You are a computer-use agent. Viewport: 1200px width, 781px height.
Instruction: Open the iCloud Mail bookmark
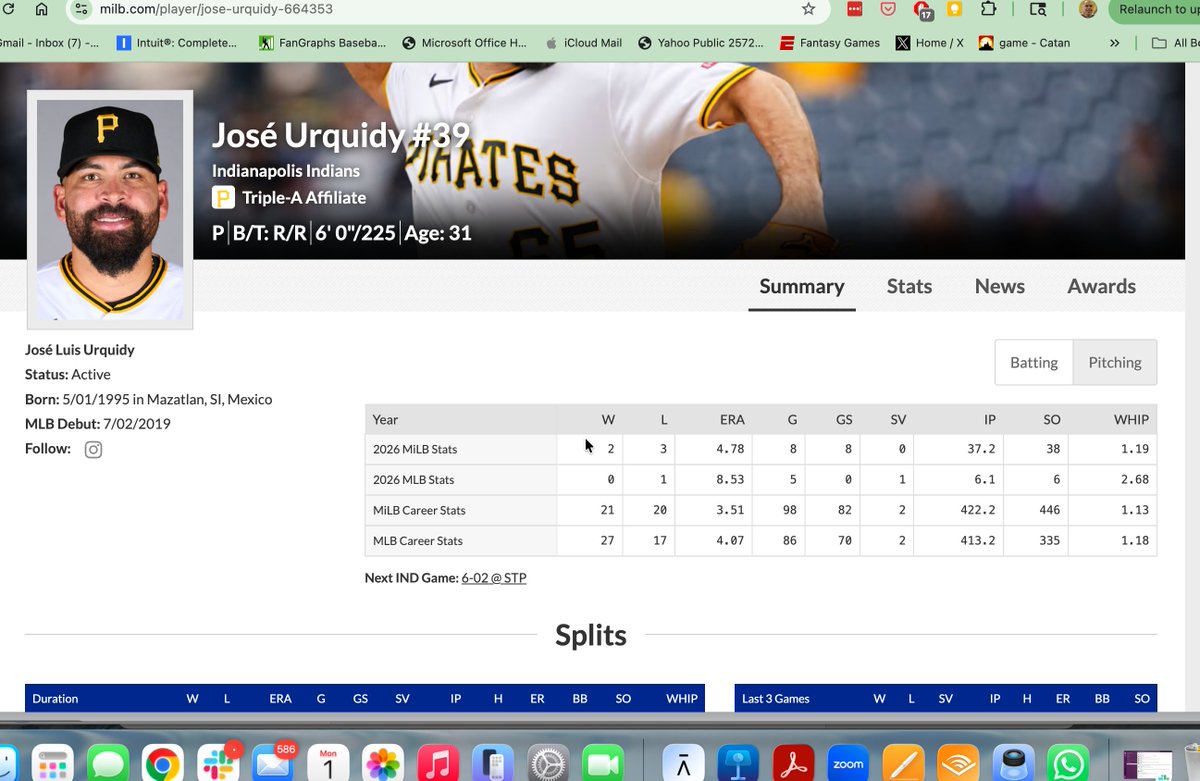[x=583, y=43]
